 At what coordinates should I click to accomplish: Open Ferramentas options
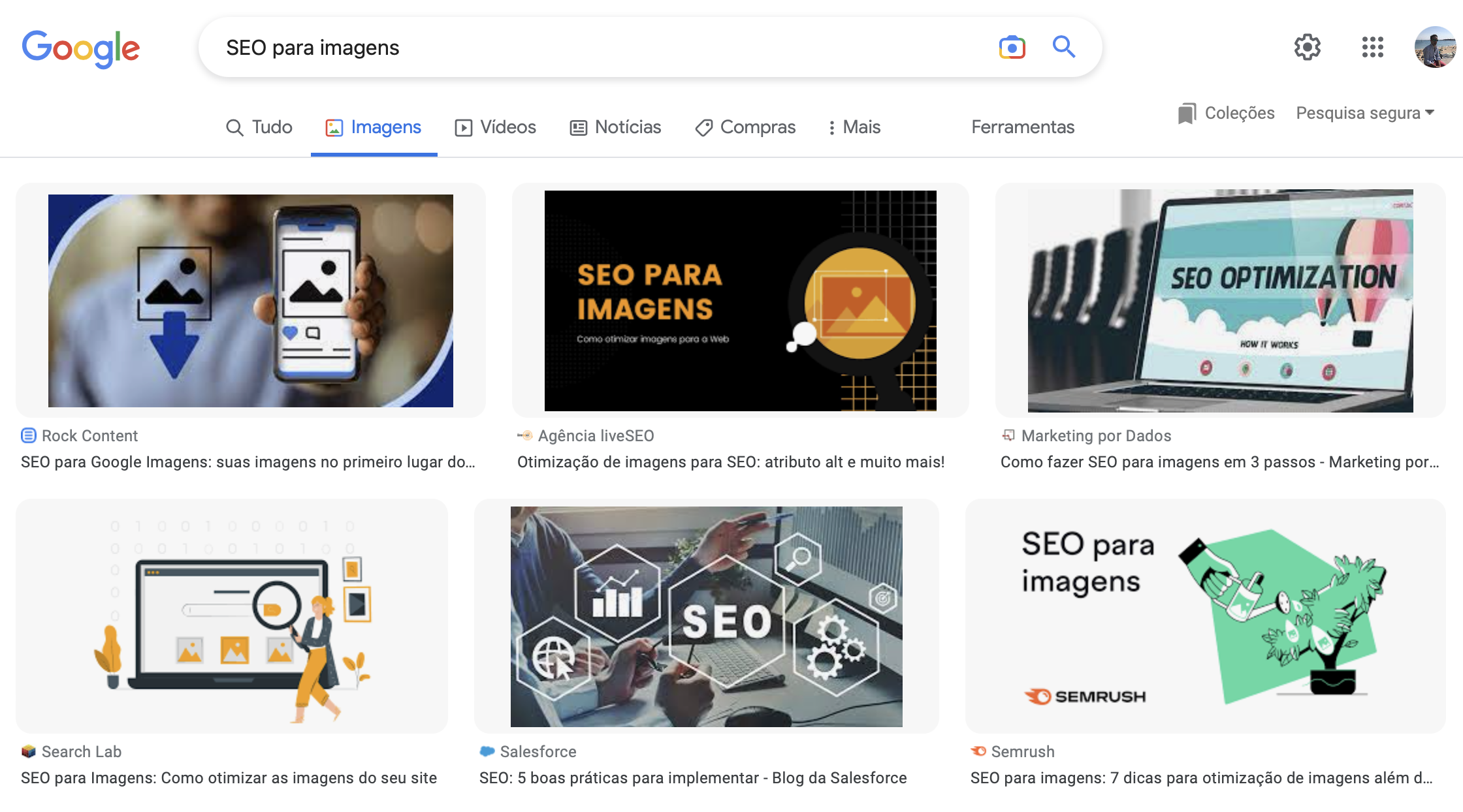click(1023, 127)
